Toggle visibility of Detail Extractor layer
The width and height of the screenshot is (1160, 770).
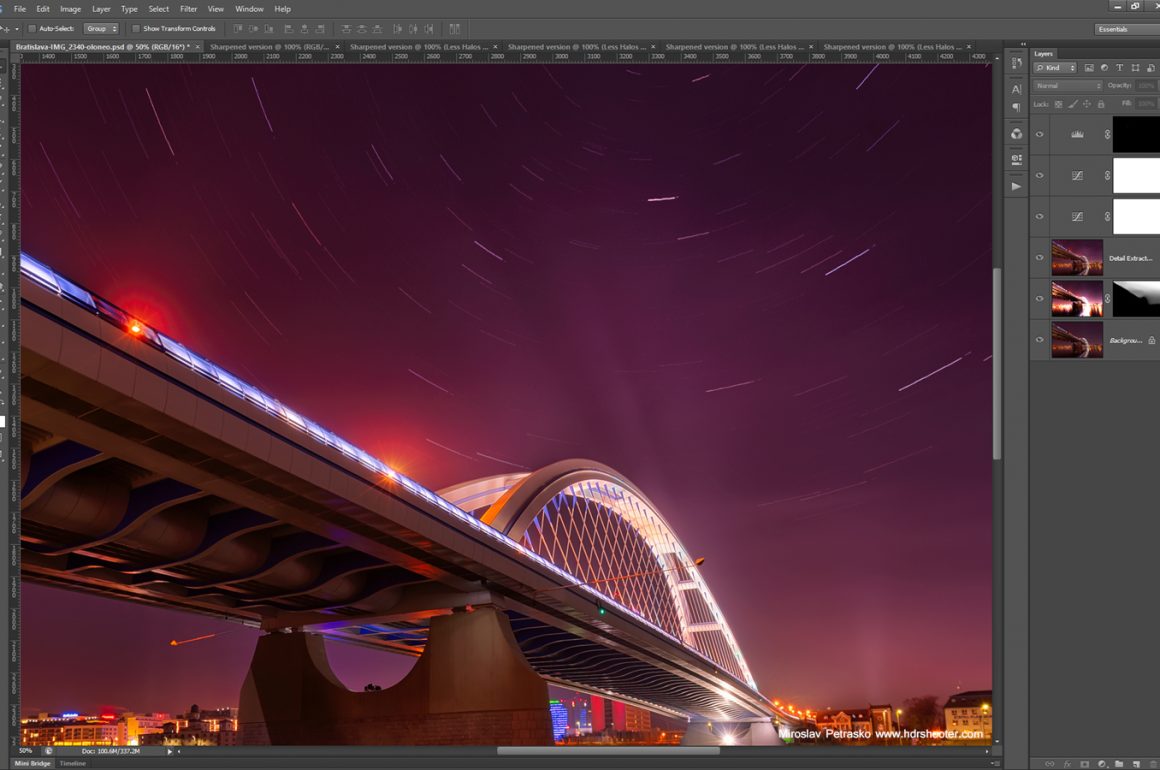[1040, 258]
